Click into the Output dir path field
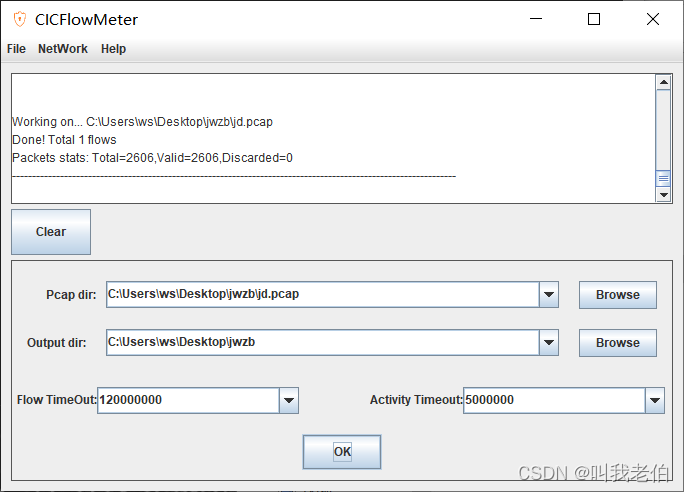The width and height of the screenshot is (684, 492). [323, 342]
